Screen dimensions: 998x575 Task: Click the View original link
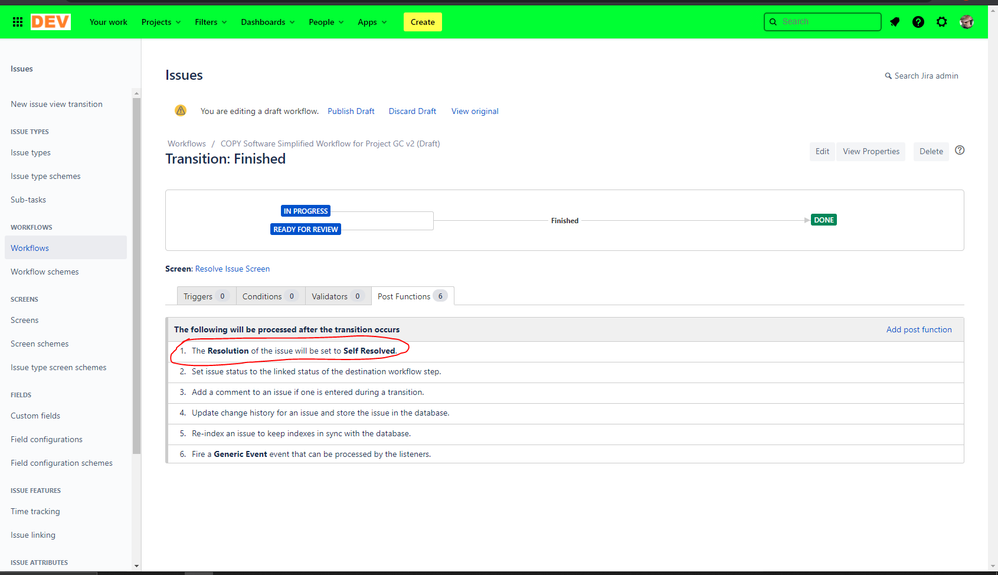(x=475, y=111)
